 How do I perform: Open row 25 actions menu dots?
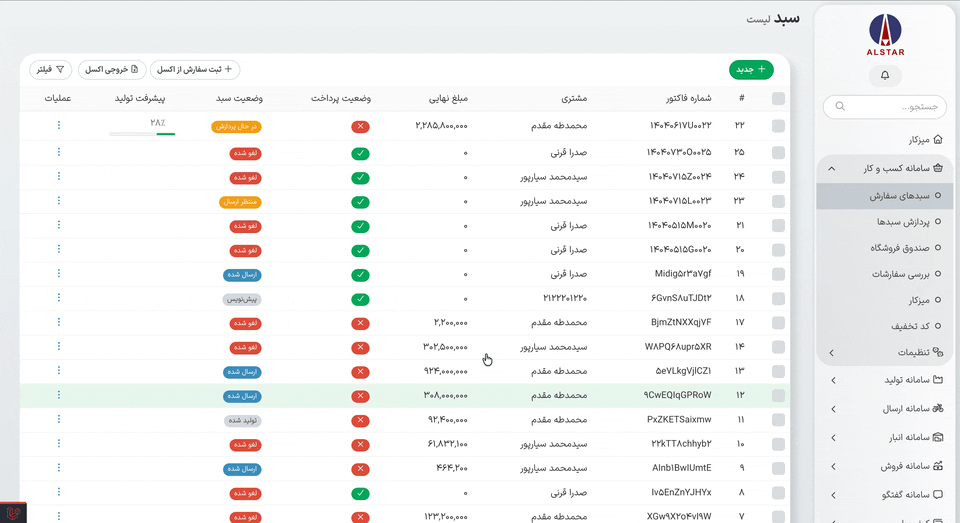coord(59,152)
